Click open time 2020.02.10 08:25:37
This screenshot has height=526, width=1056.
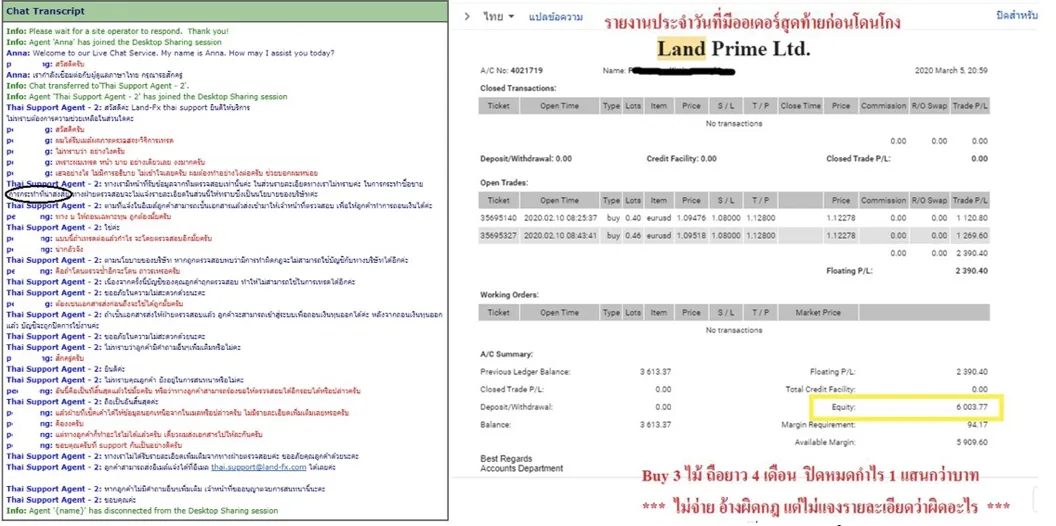[559, 218]
